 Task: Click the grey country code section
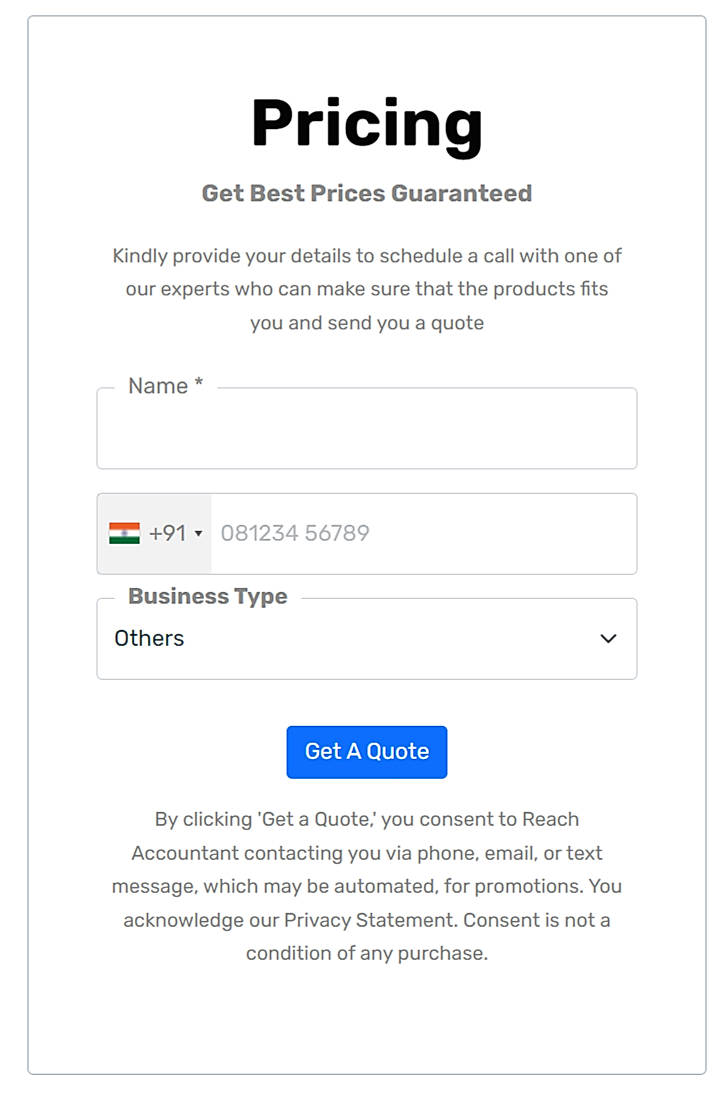point(154,533)
